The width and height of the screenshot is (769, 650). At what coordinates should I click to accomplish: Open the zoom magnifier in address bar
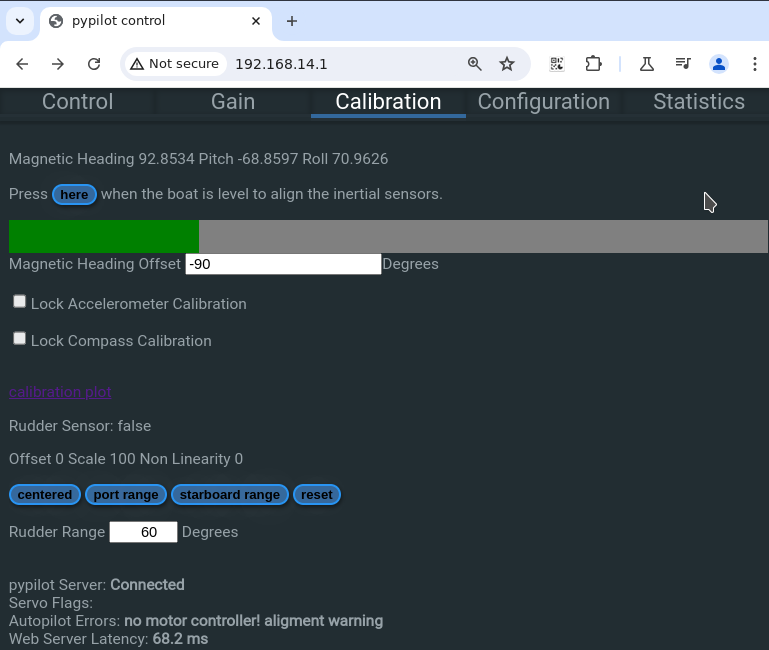[475, 64]
